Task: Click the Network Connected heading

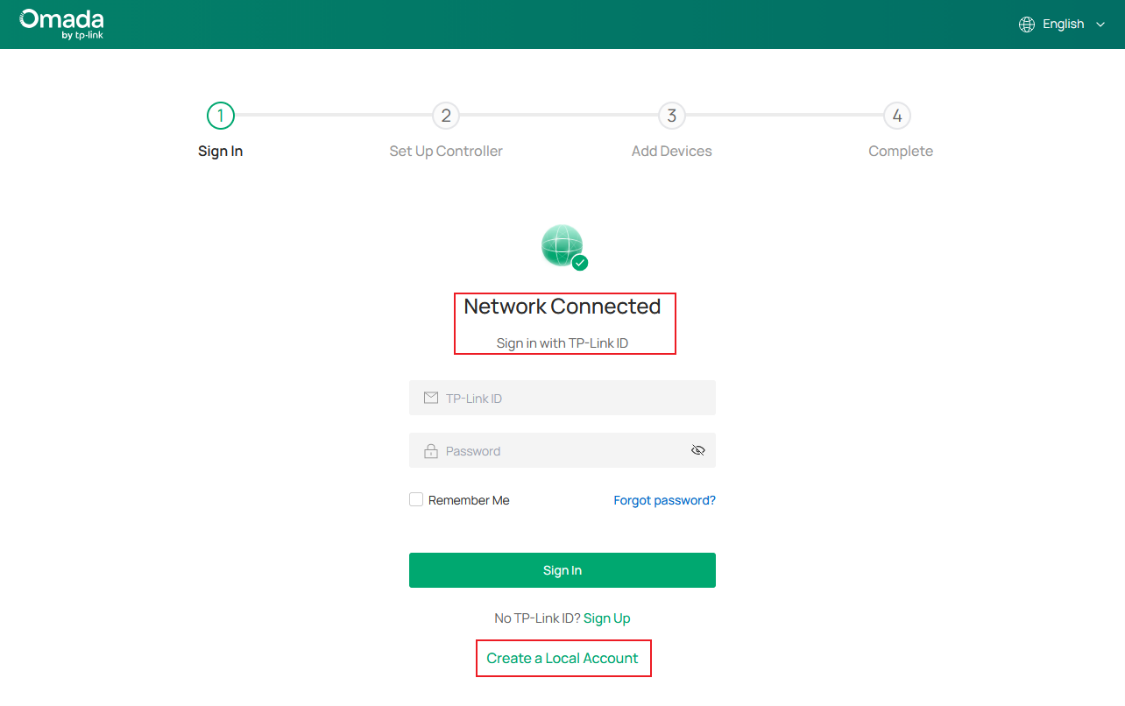Action: (562, 306)
